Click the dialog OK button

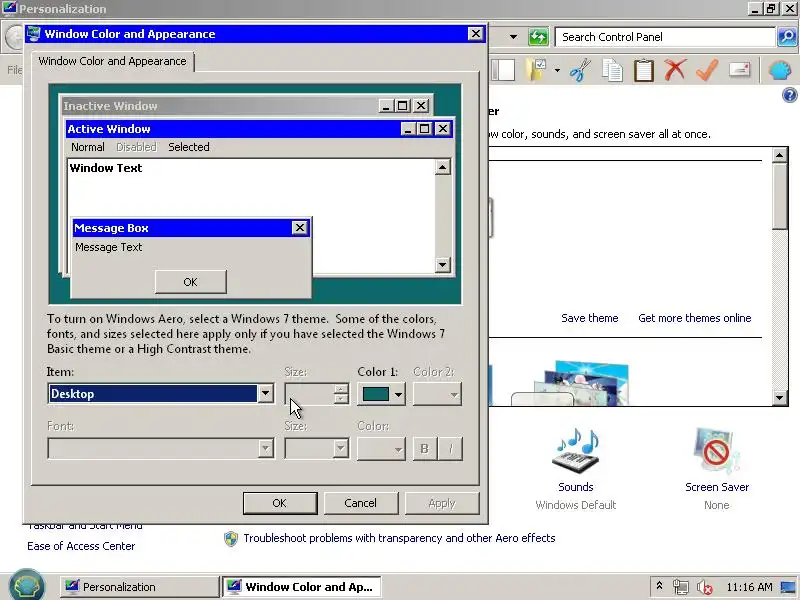coord(280,503)
